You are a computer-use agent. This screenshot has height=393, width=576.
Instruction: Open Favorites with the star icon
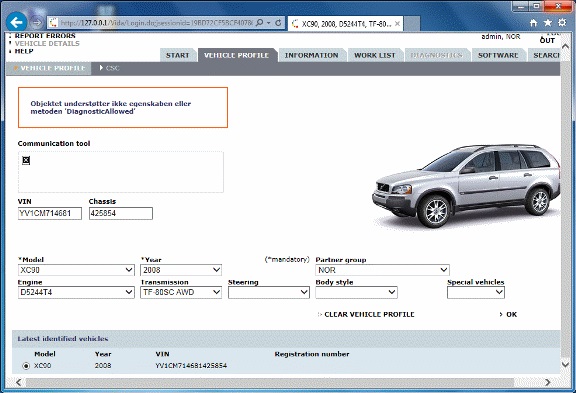click(548, 23)
